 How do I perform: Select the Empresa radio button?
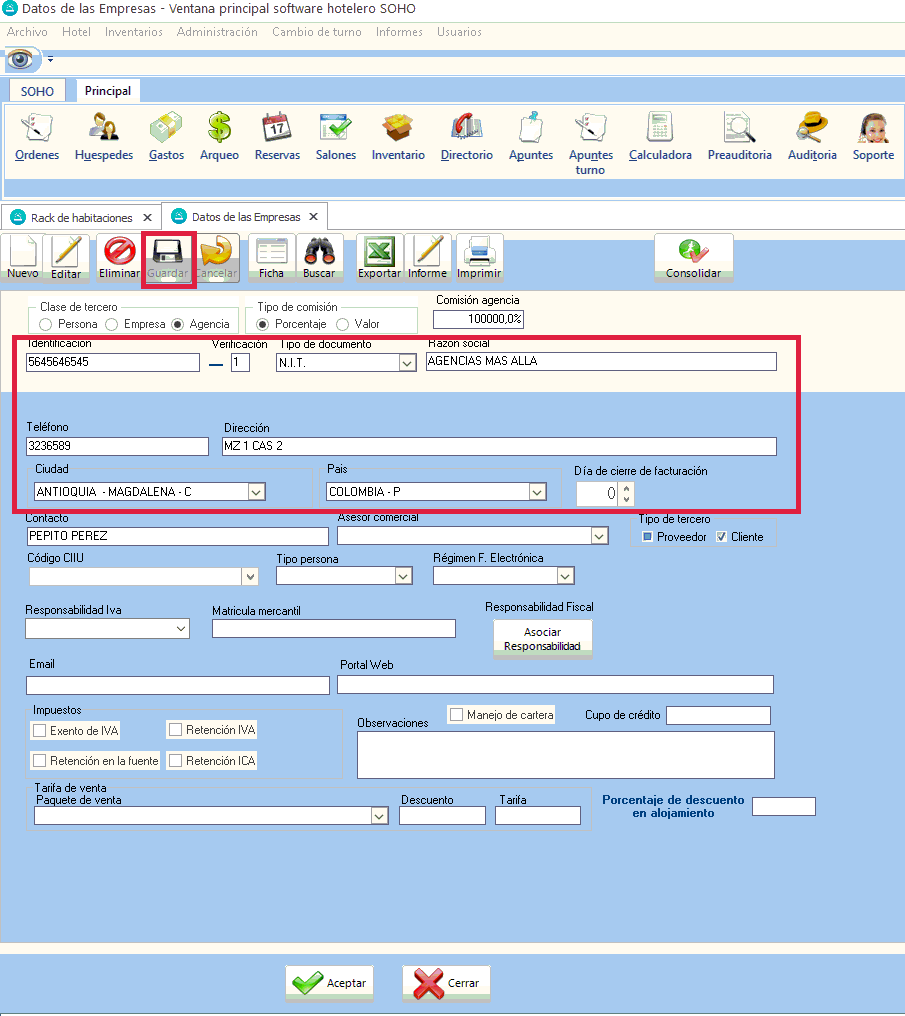tap(112, 324)
